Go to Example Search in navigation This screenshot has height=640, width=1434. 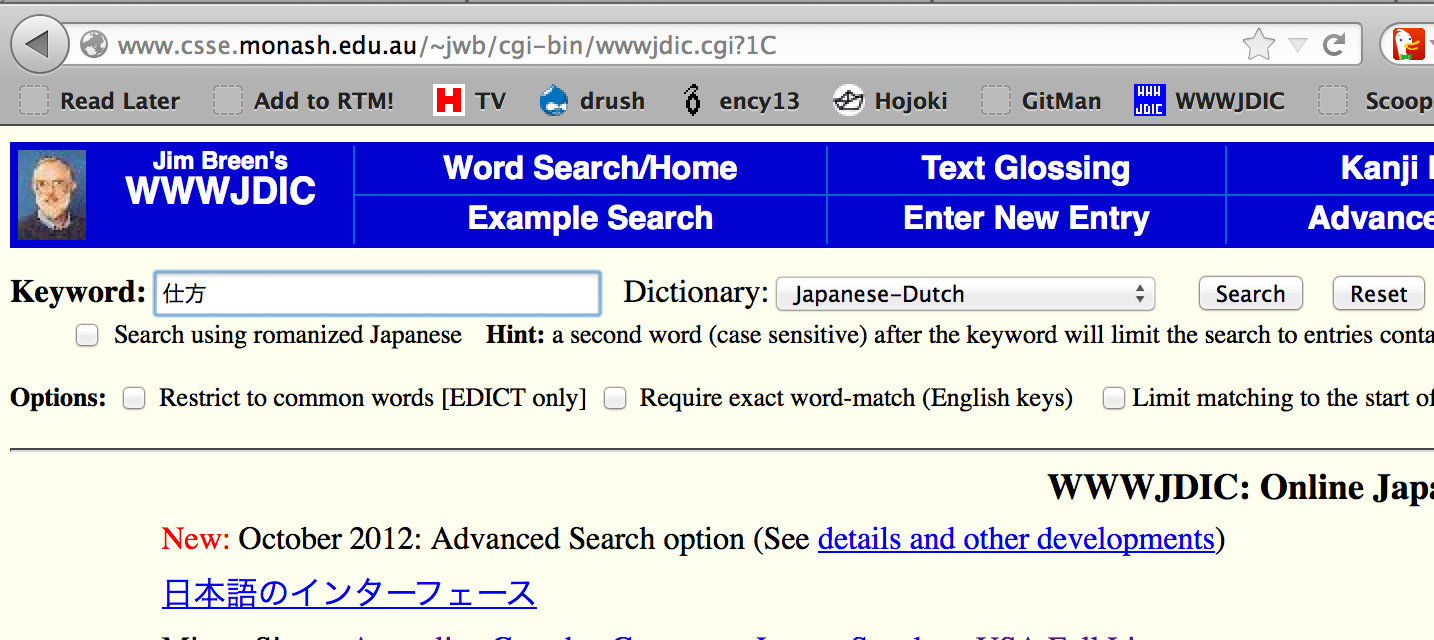click(x=590, y=219)
